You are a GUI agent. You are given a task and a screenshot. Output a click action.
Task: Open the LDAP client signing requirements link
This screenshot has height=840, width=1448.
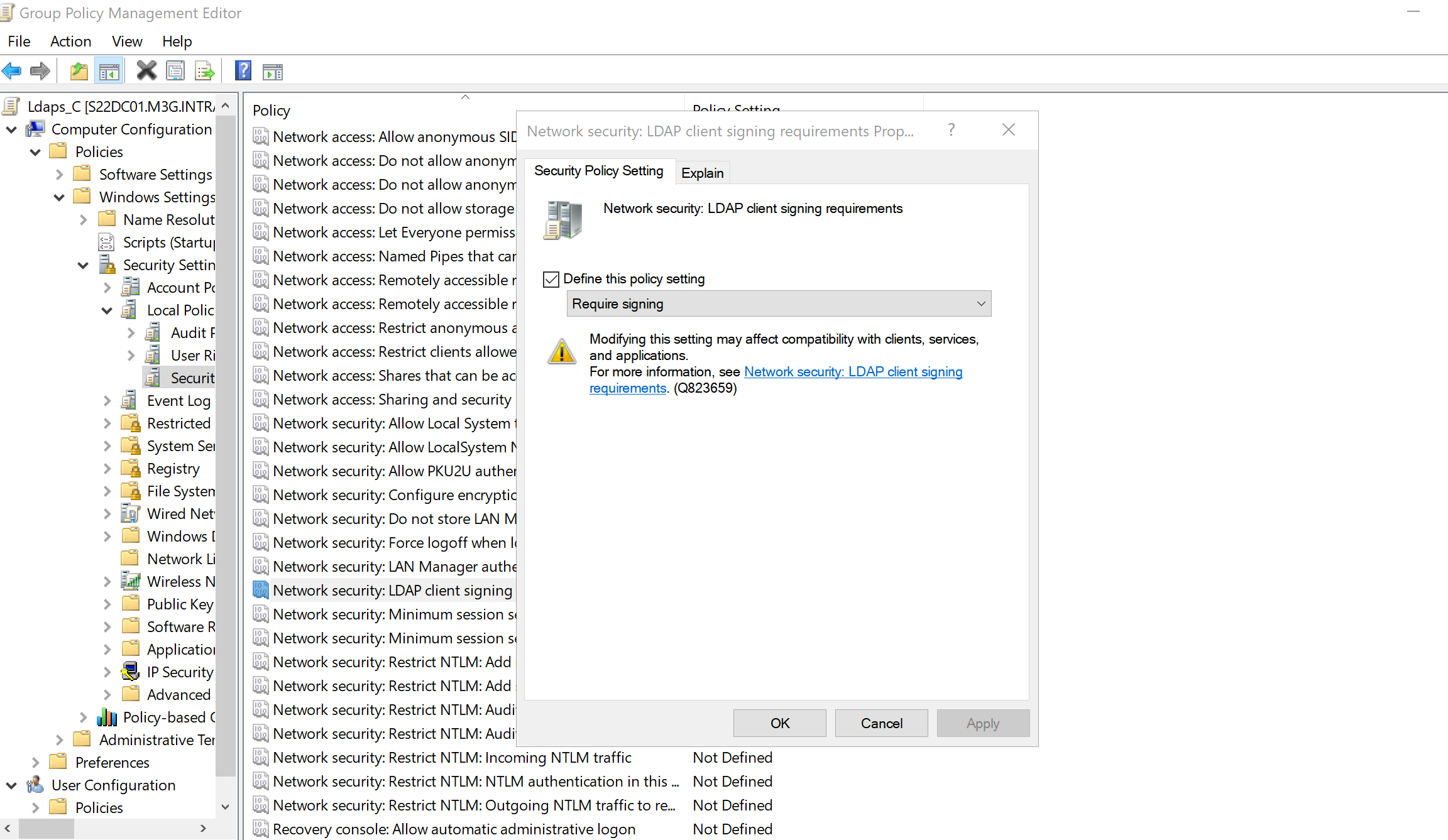tap(852, 372)
